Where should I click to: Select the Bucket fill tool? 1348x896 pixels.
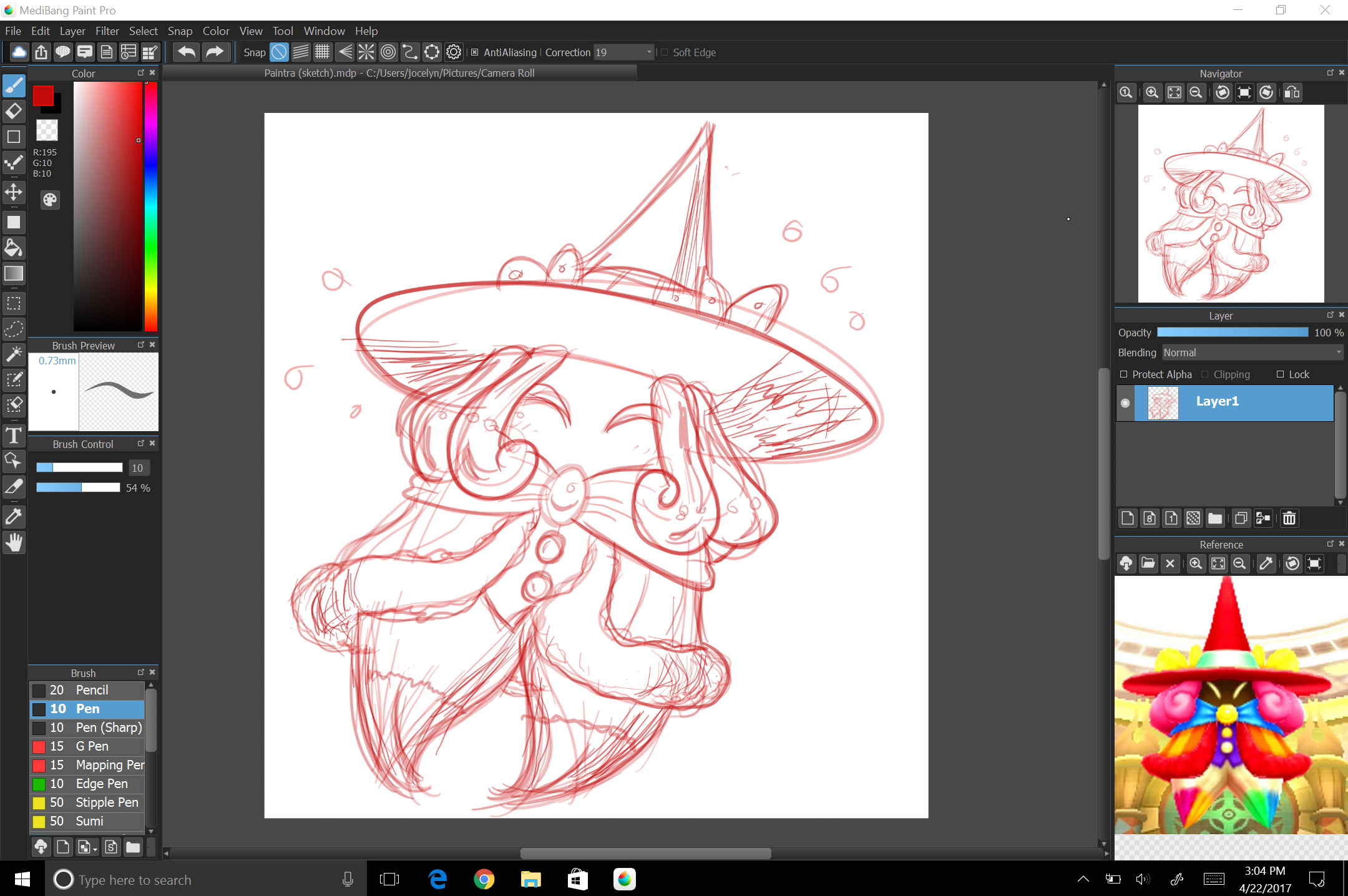click(x=14, y=248)
